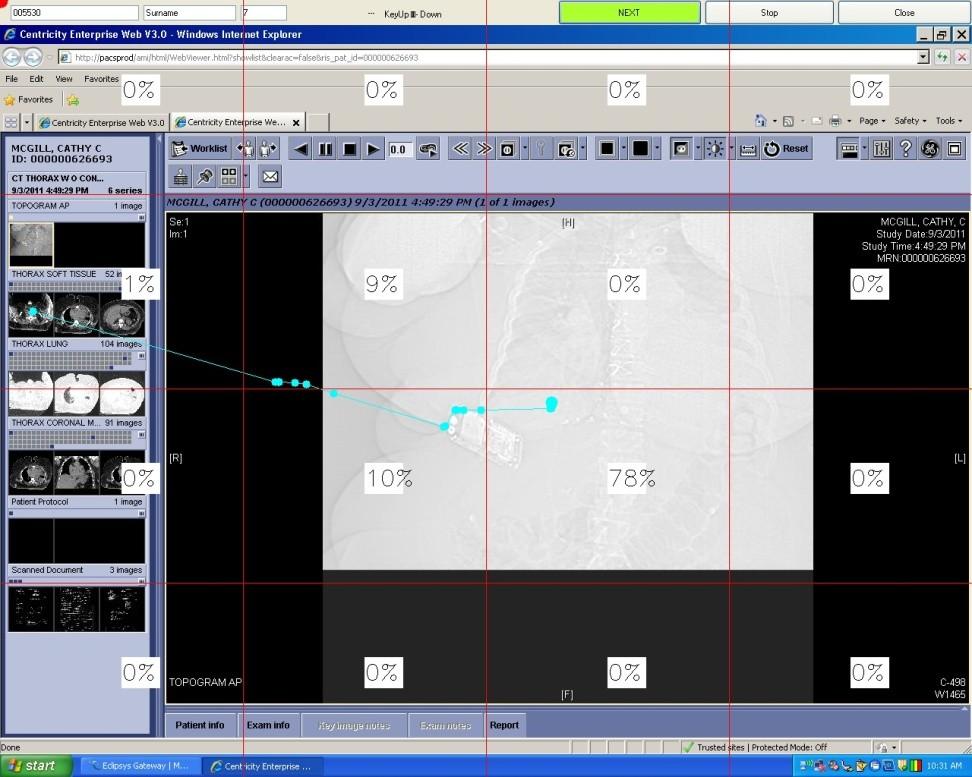Open the Safety dropdown menu
Image resolution: width=972 pixels, height=777 pixels.
(910, 121)
